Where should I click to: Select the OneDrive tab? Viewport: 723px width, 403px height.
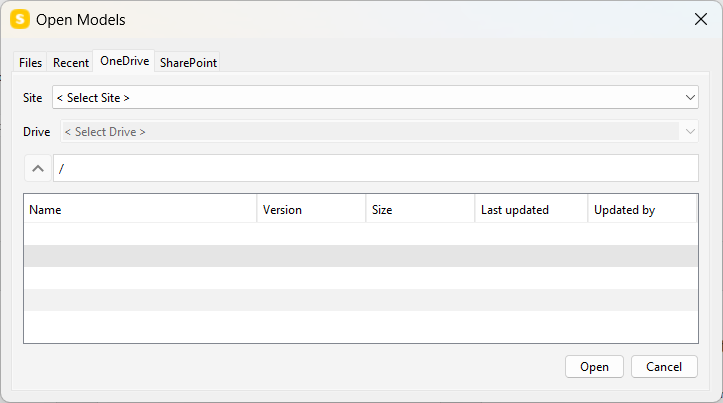(x=124, y=61)
